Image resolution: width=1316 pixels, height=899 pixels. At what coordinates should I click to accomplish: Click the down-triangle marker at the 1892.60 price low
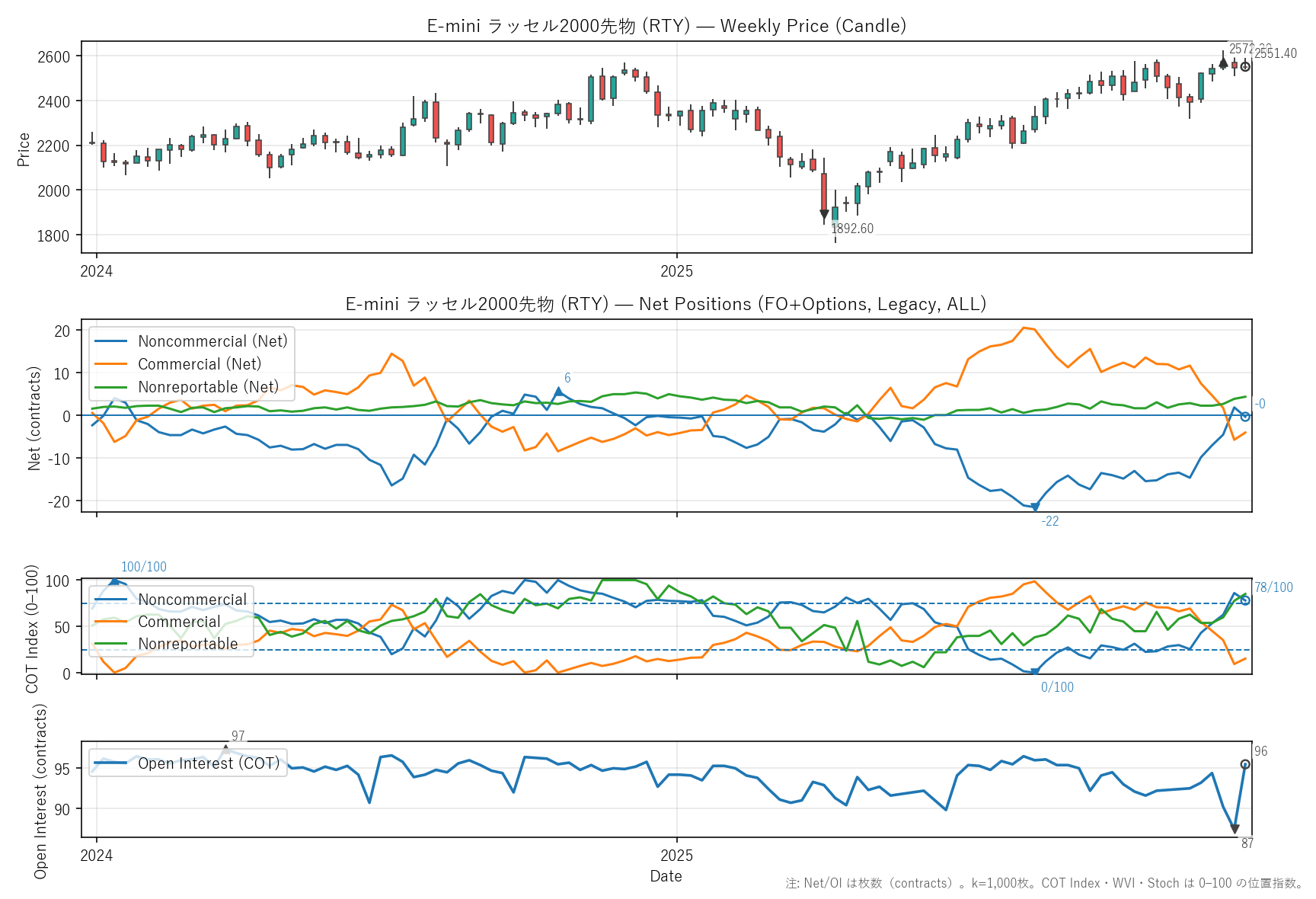point(824,214)
